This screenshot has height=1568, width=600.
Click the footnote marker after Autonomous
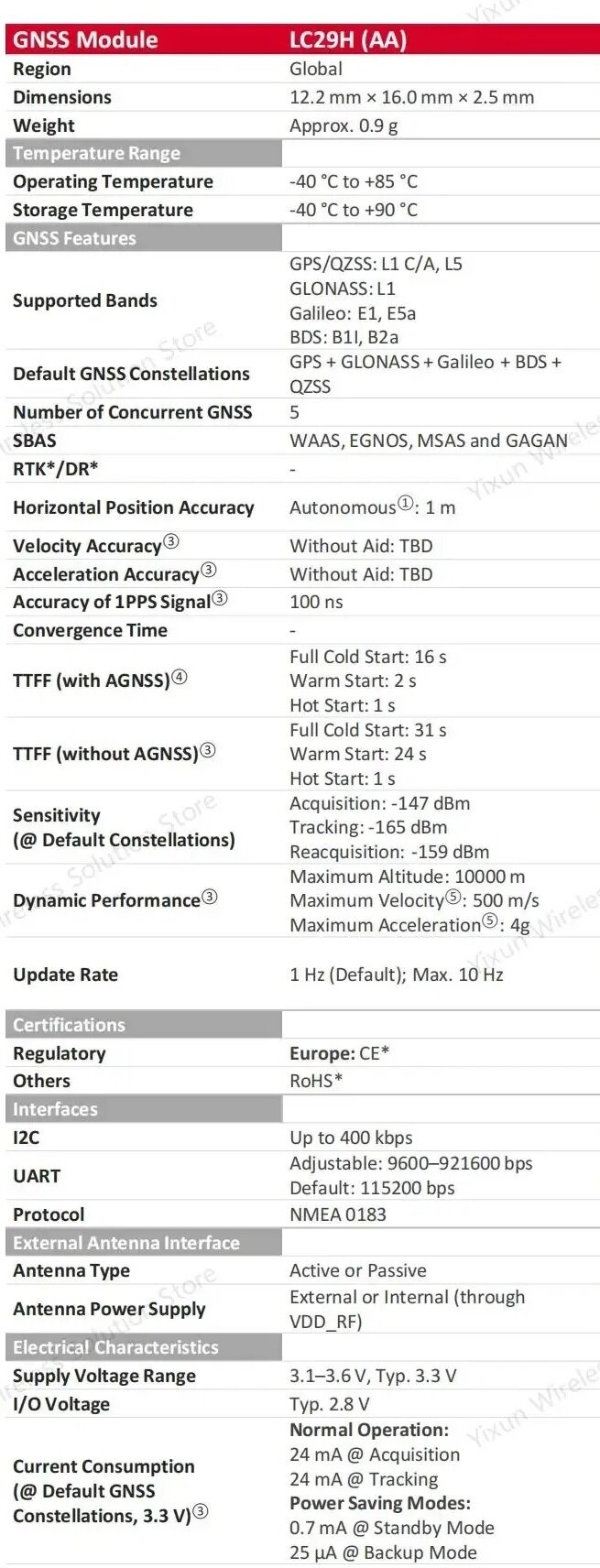[405, 504]
